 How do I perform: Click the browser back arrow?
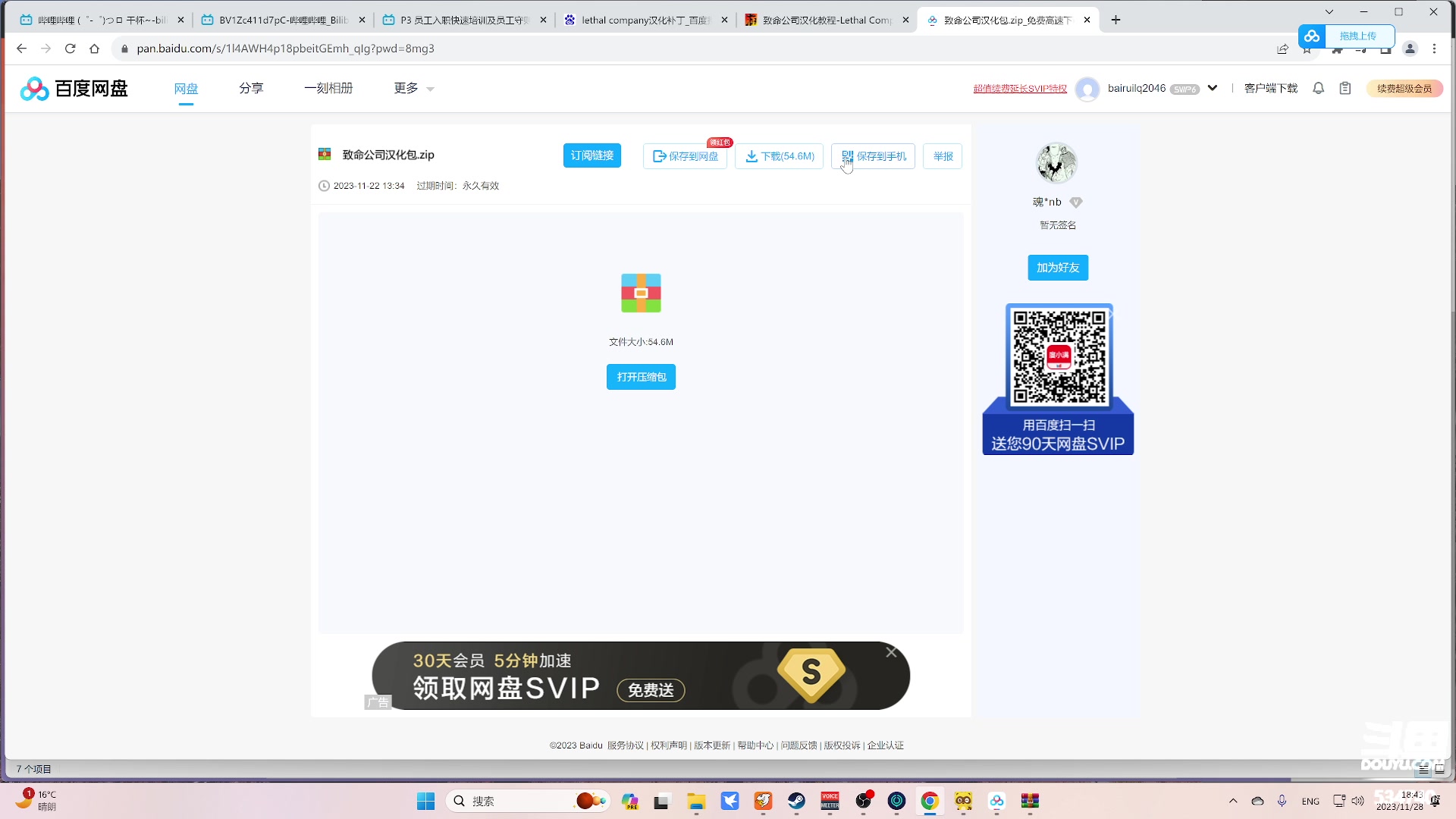(x=21, y=49)
